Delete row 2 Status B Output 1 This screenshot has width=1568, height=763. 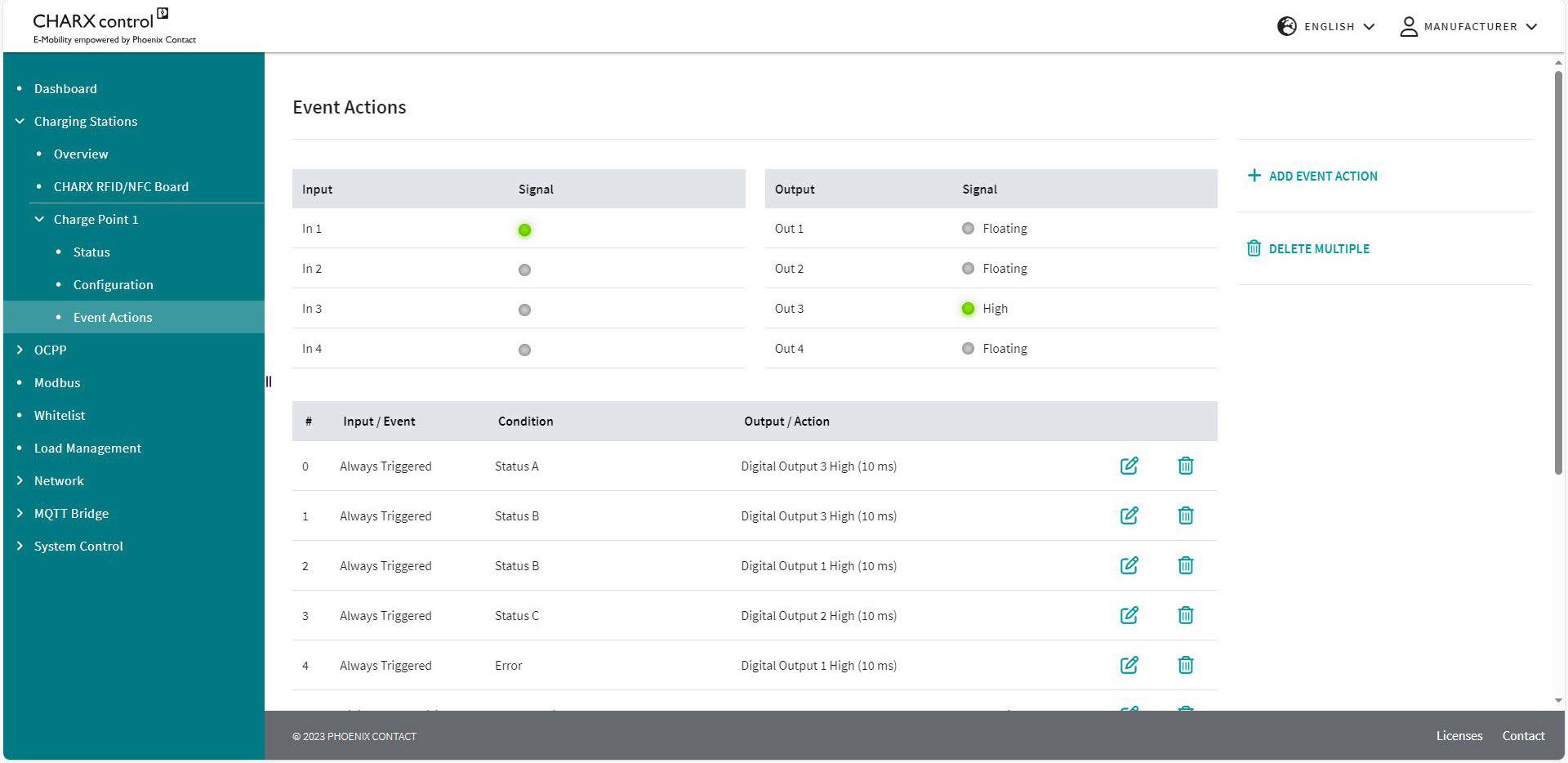[1186, 565]
